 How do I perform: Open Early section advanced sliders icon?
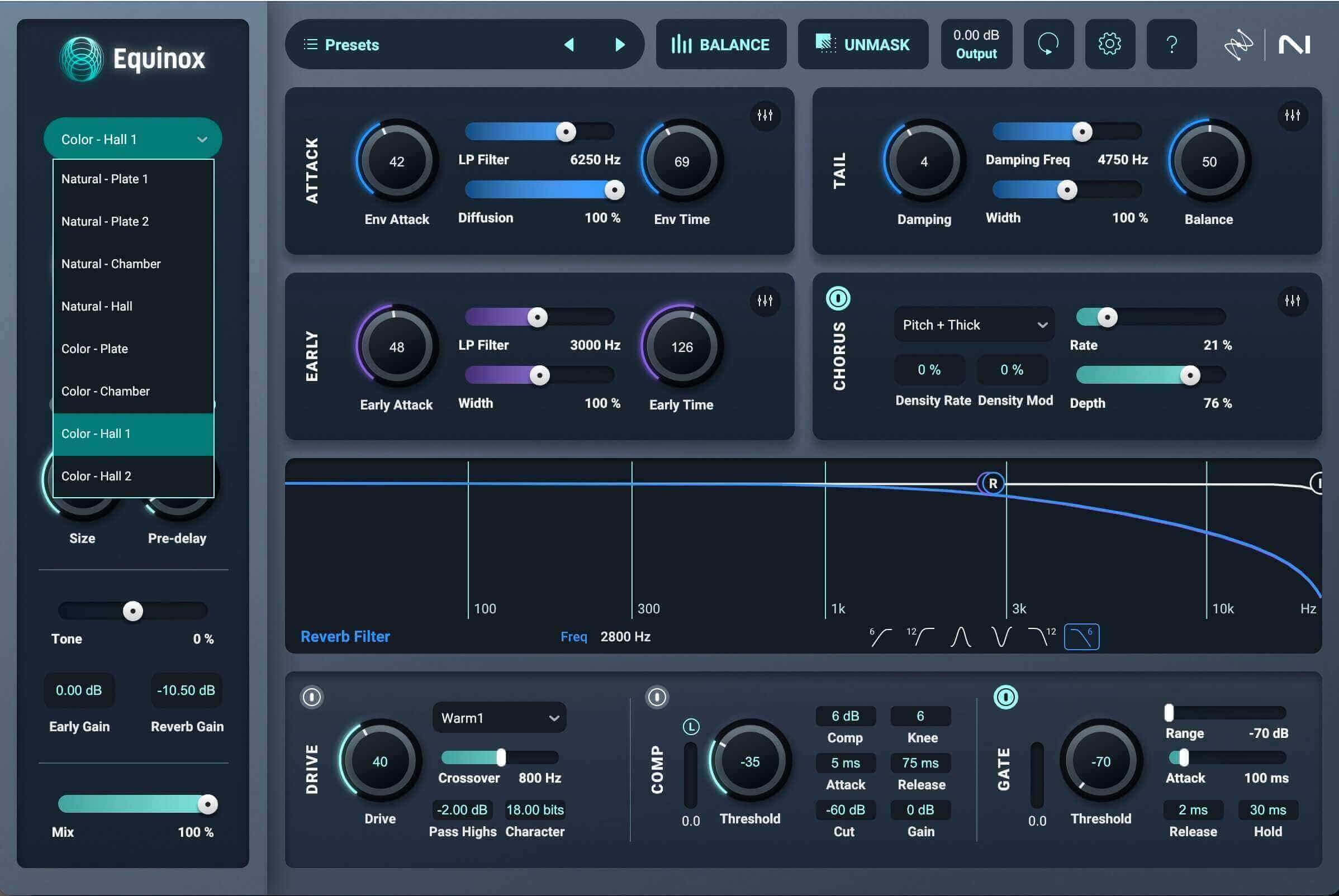pyautogui.click(x=765, y=301)
